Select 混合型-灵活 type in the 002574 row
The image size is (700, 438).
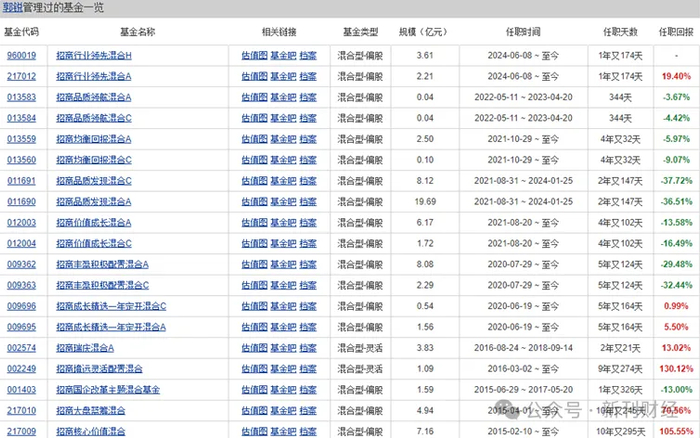(x=360, y=348)
